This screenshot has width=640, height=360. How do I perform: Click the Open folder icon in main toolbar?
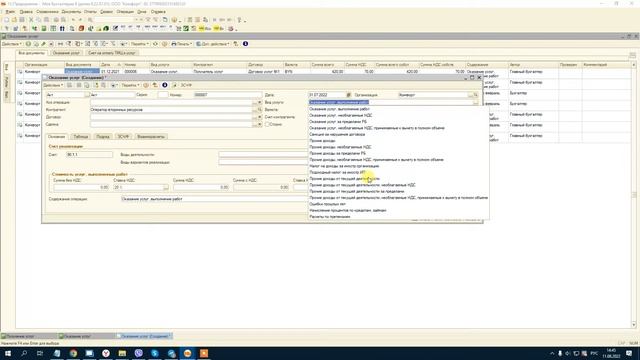pos(14,20)
